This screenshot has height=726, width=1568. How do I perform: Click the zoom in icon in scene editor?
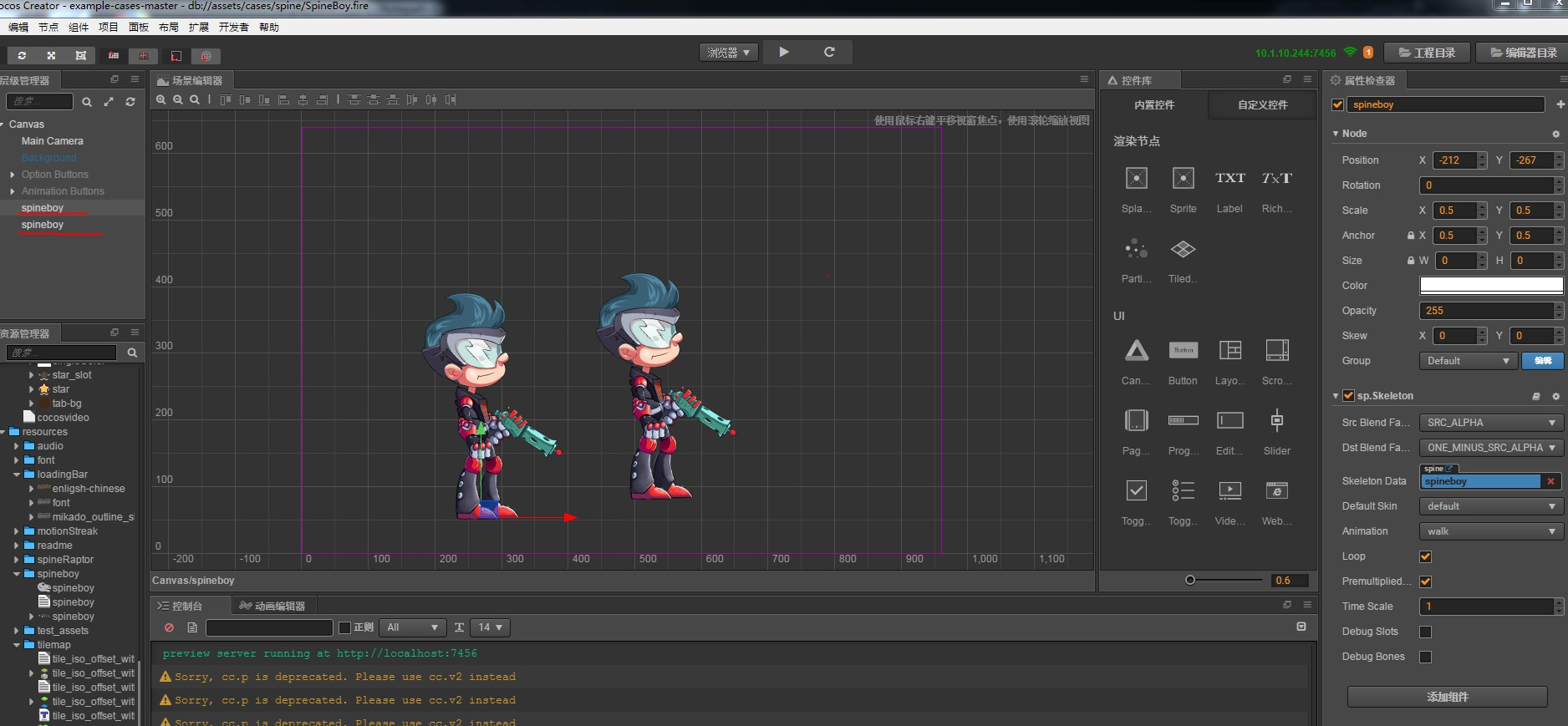(x=161, y=99)
